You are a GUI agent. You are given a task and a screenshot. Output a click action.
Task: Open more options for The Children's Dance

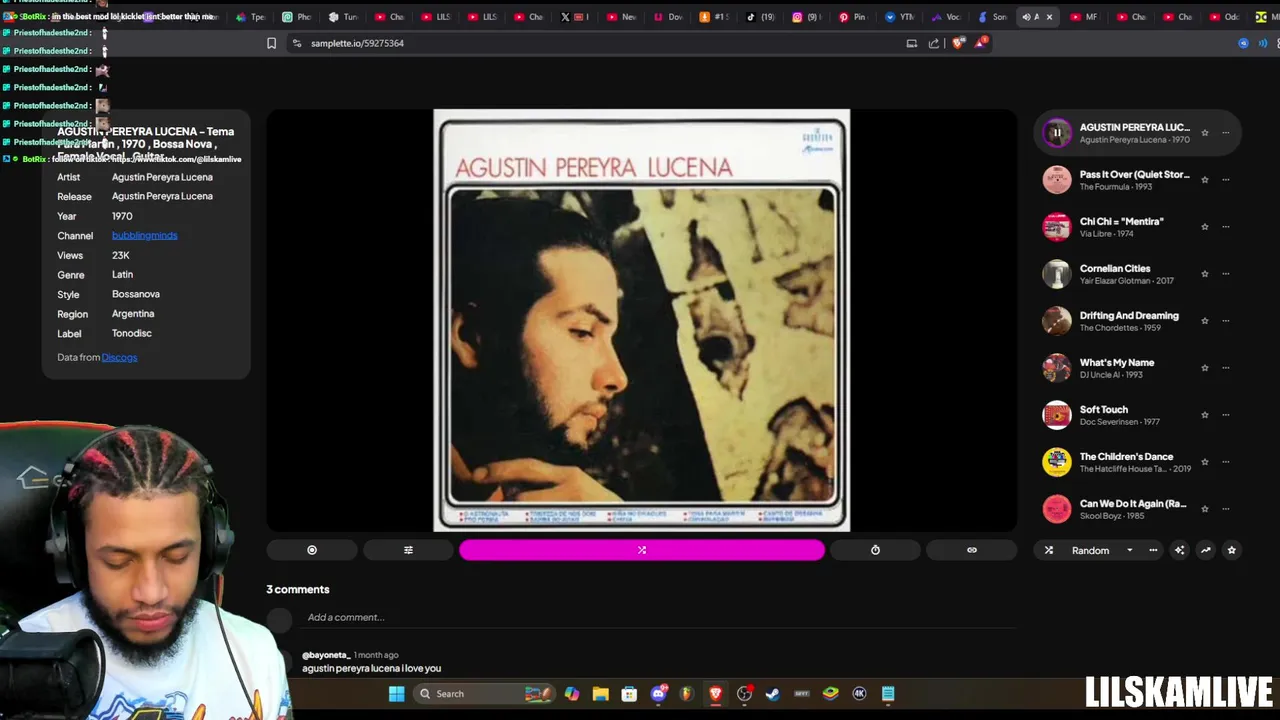click(1226, 462)
